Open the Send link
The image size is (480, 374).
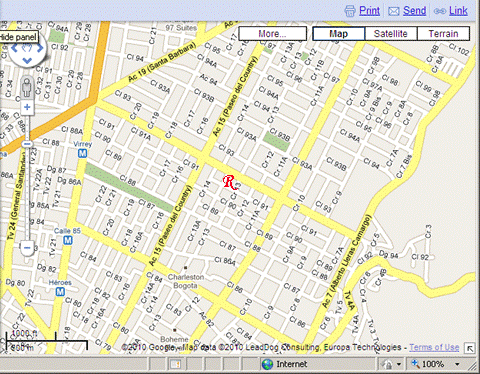[414, 11]
